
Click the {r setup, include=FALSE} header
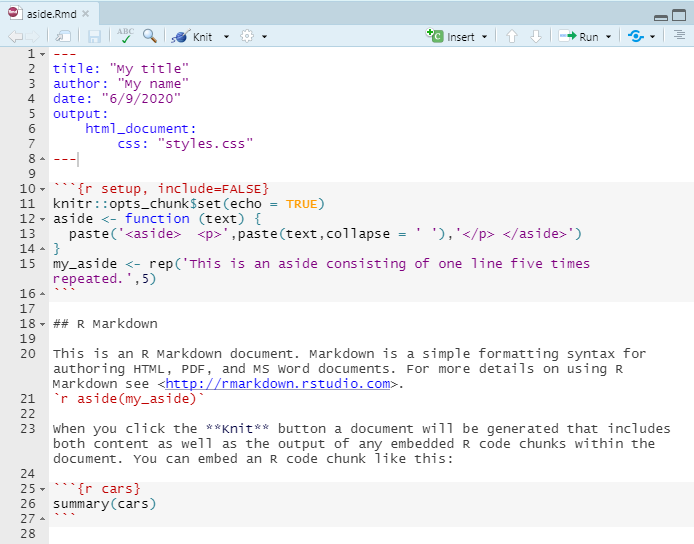click(161, 189)
